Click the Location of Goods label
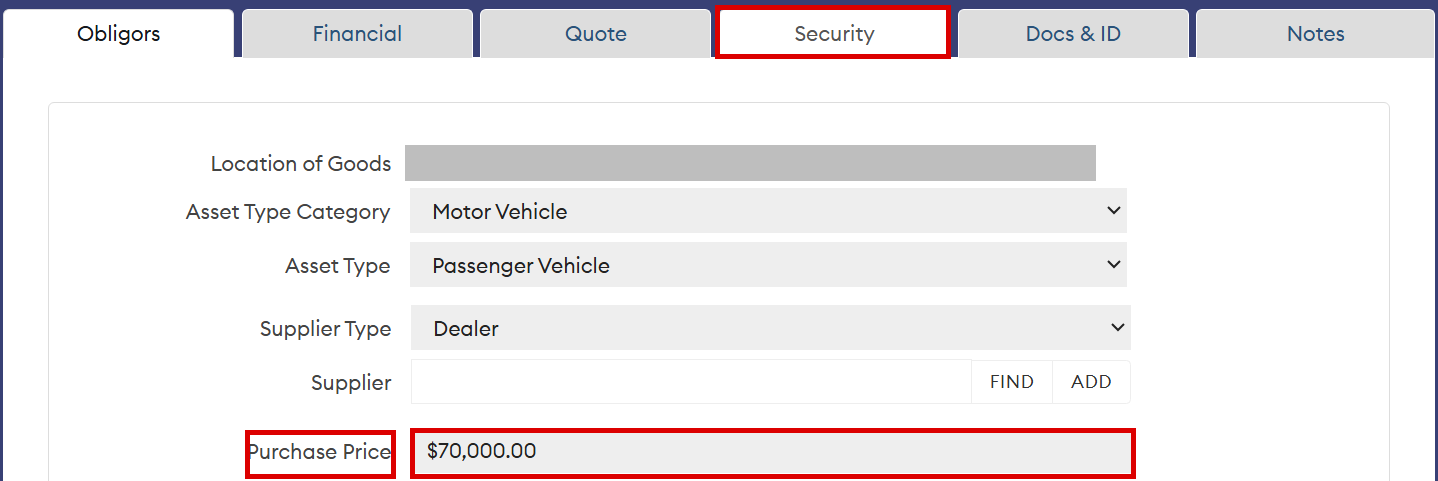Image resolution: width=1438 pixels, height=481 pixels. click(301, 164)
